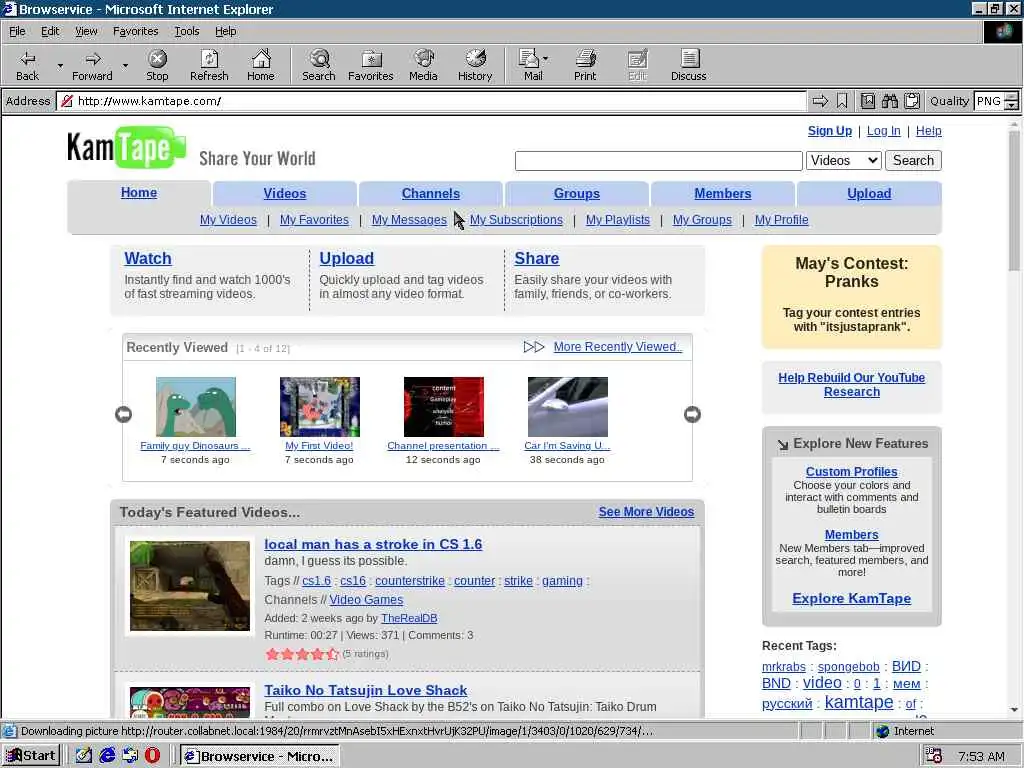Switch to the Members tab

point(722,193)
